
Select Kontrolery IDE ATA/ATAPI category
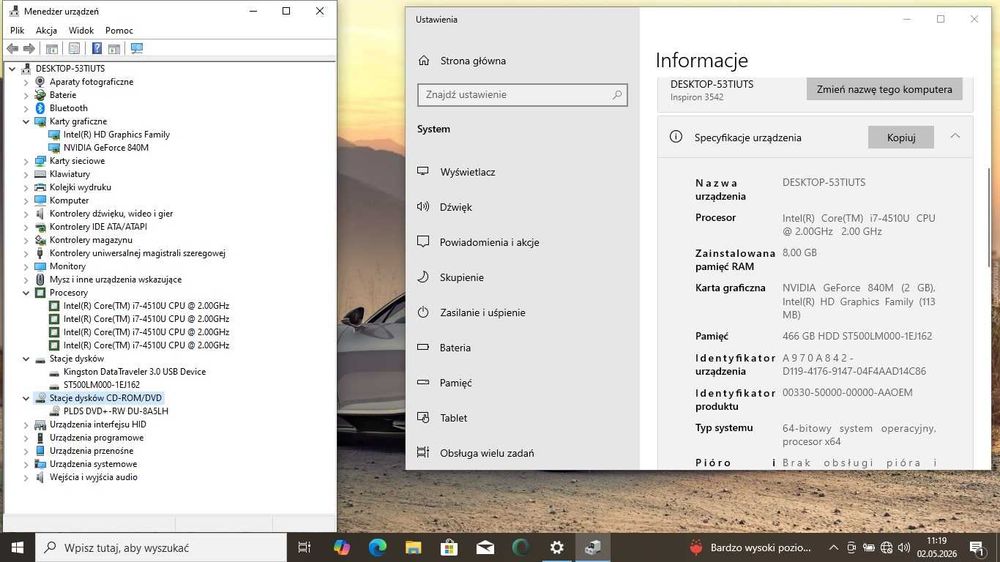tap(98, 226)
